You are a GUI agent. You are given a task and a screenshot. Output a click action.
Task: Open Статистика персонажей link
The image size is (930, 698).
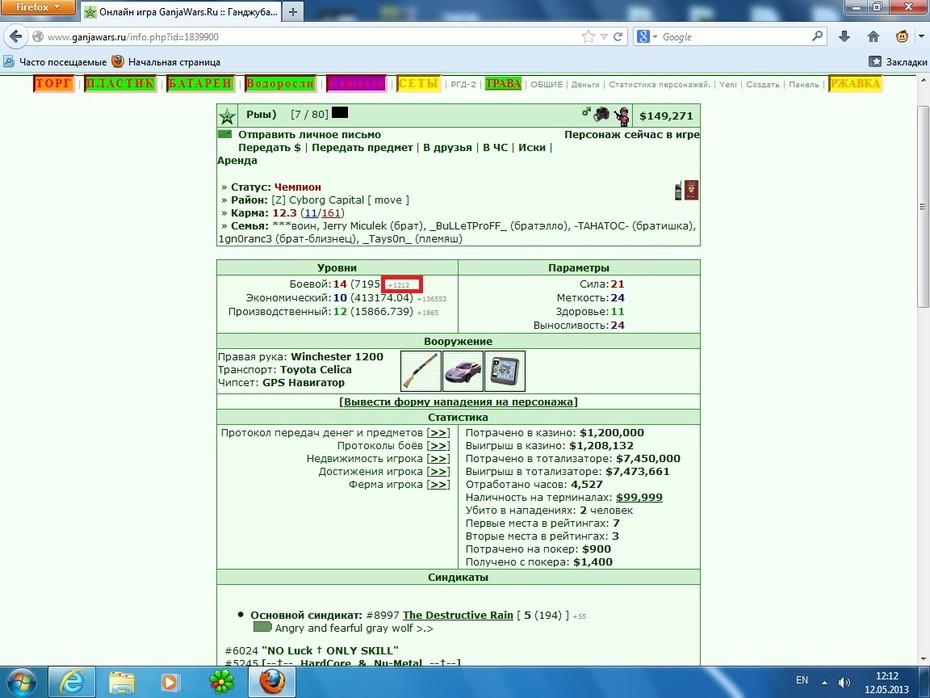[x=659, y=84]
